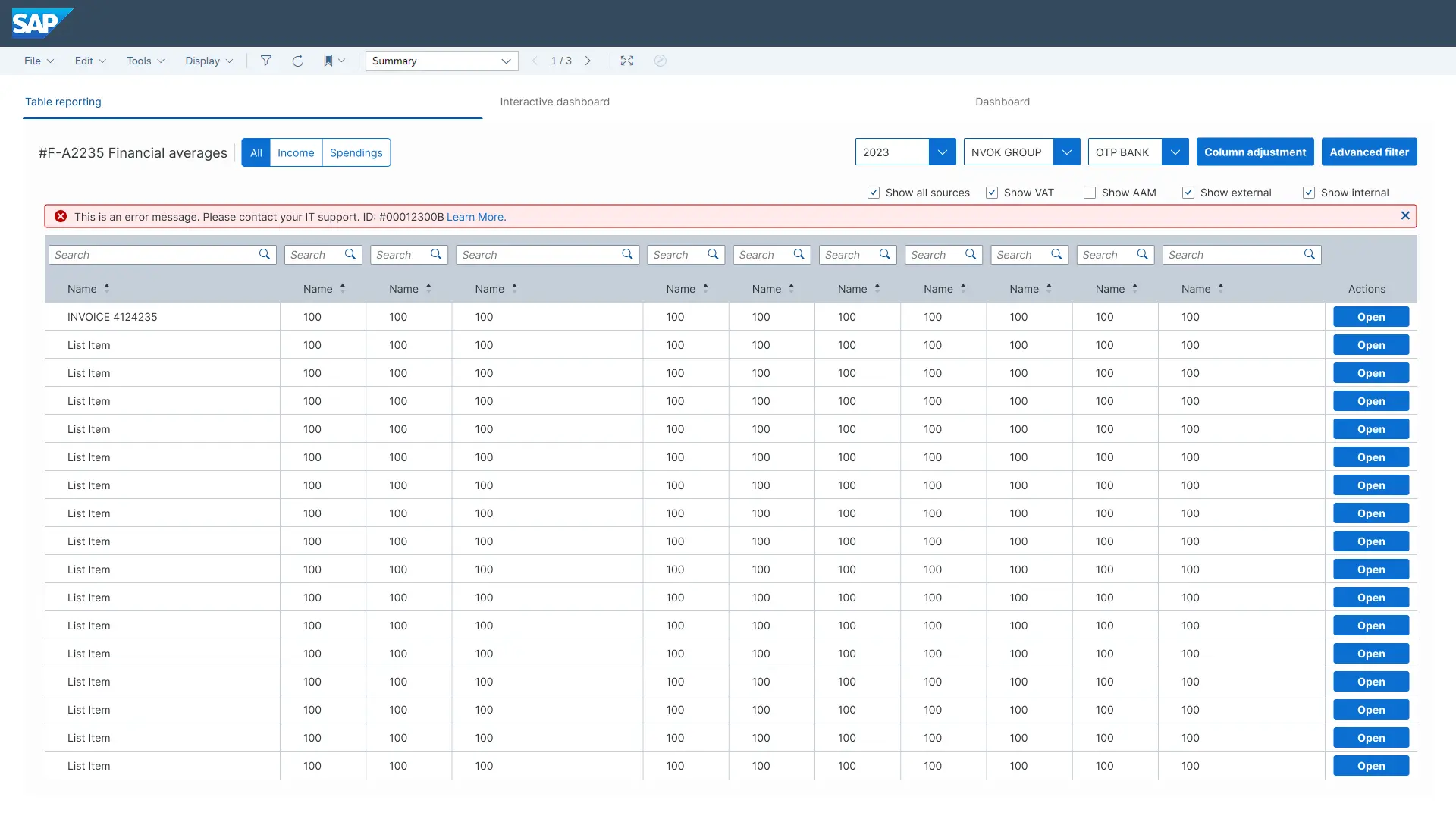Screen dimensions: 1456x819
Task: Click the bookmark icon in toolbar
Action: pyautogui.click(x=328, y=61)
